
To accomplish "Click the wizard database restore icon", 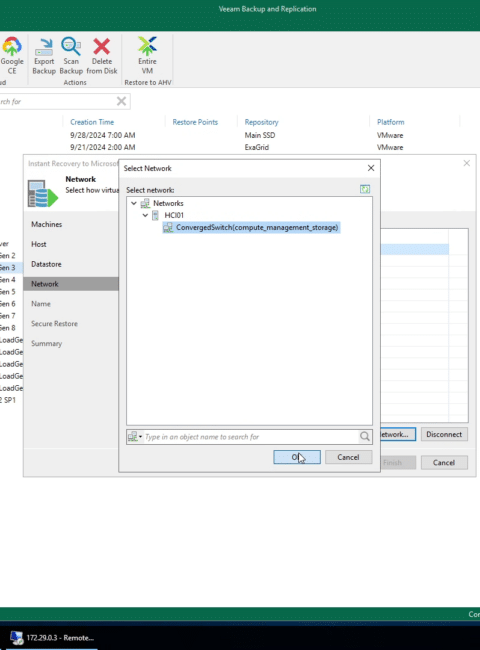I will coord(42,193).
